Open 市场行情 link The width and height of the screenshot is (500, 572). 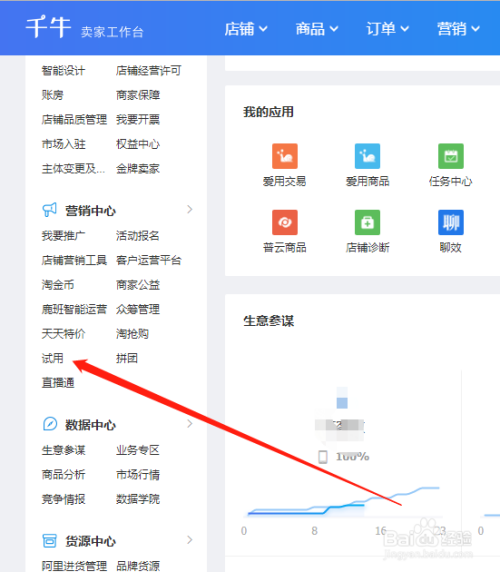pos(138,475)
